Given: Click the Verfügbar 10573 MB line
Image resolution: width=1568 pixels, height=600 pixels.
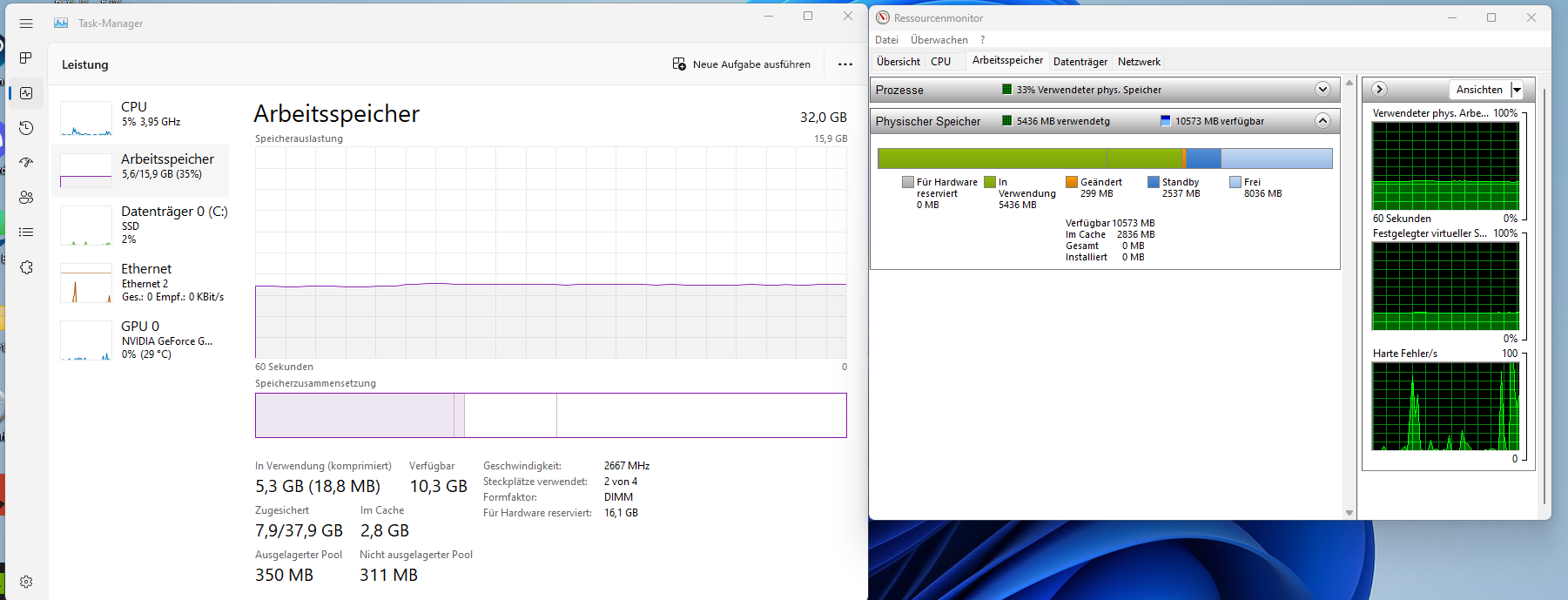Looking at the screenshot, I should [1110, 223].
